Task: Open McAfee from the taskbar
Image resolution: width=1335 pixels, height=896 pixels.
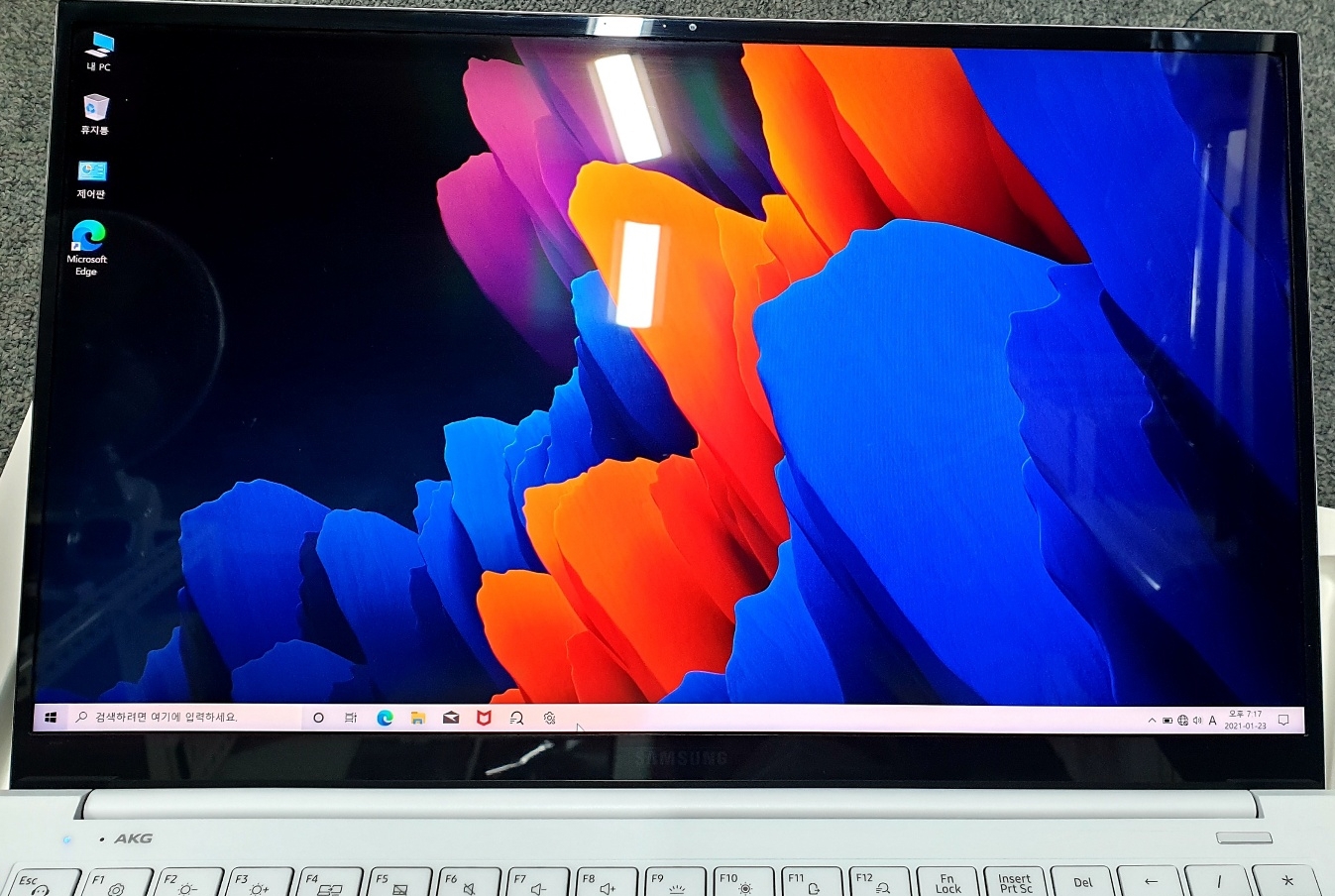Action: click(x=484, y=718)
